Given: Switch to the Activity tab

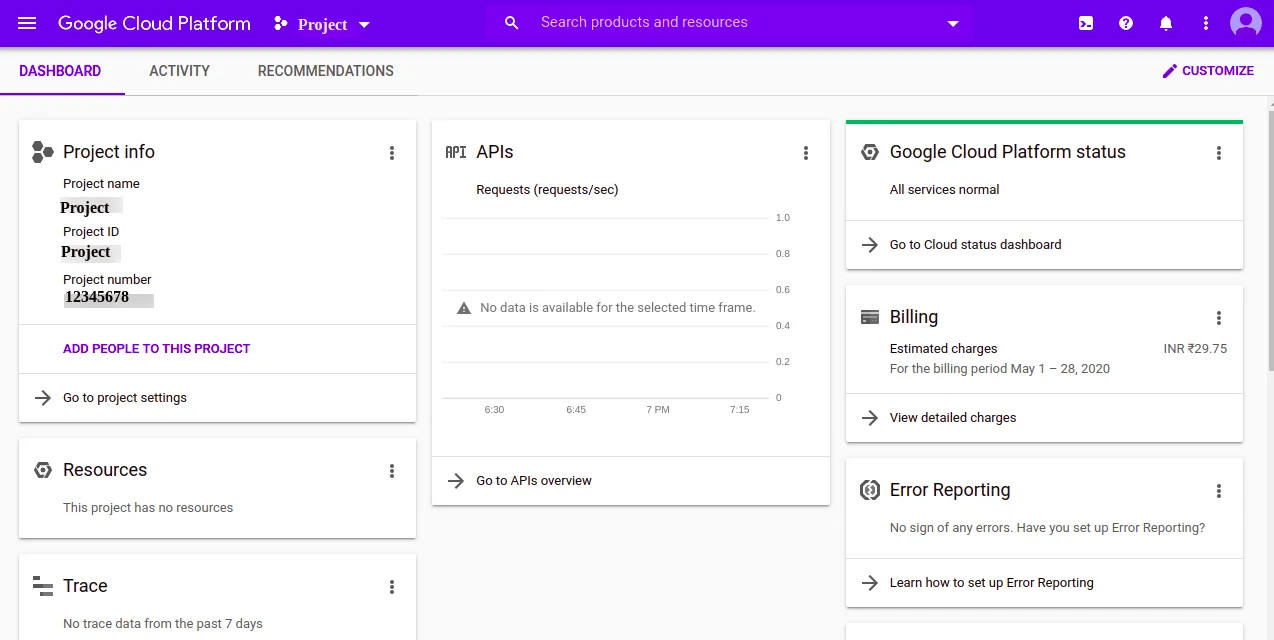Looking at the screenshot, I should (179, 71).
